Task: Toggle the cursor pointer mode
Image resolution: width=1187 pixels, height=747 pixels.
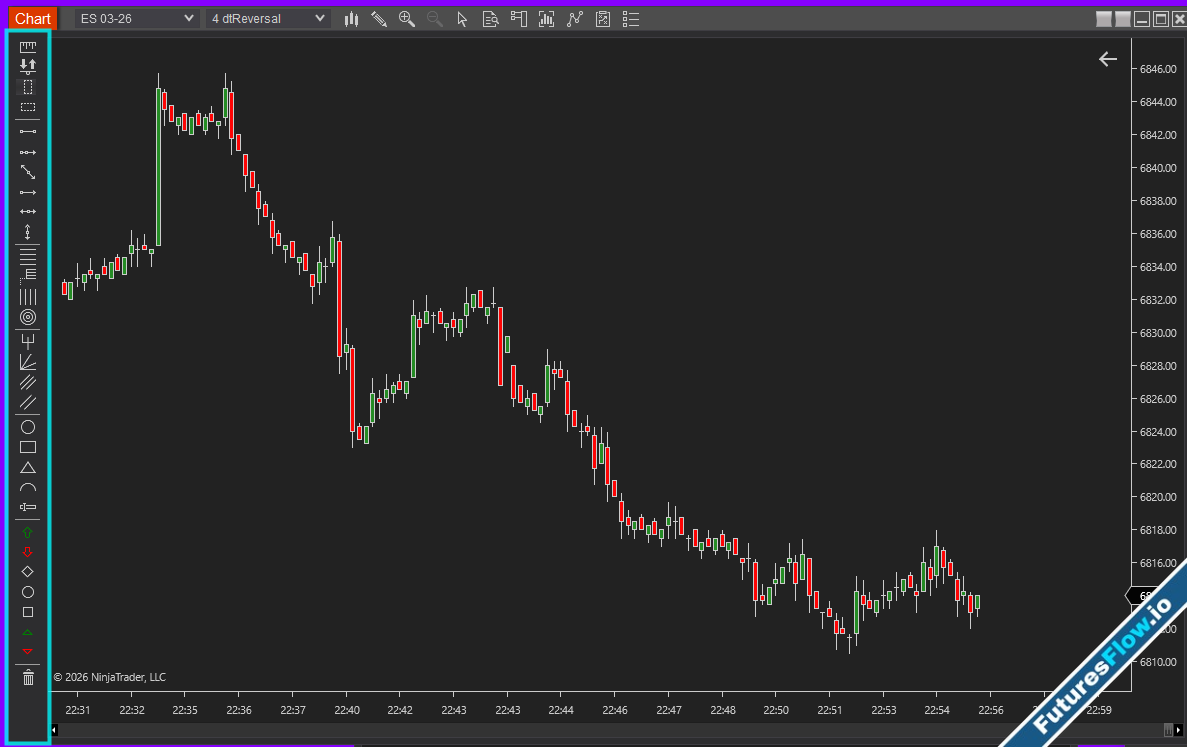Action: click(x=462, y=18)
